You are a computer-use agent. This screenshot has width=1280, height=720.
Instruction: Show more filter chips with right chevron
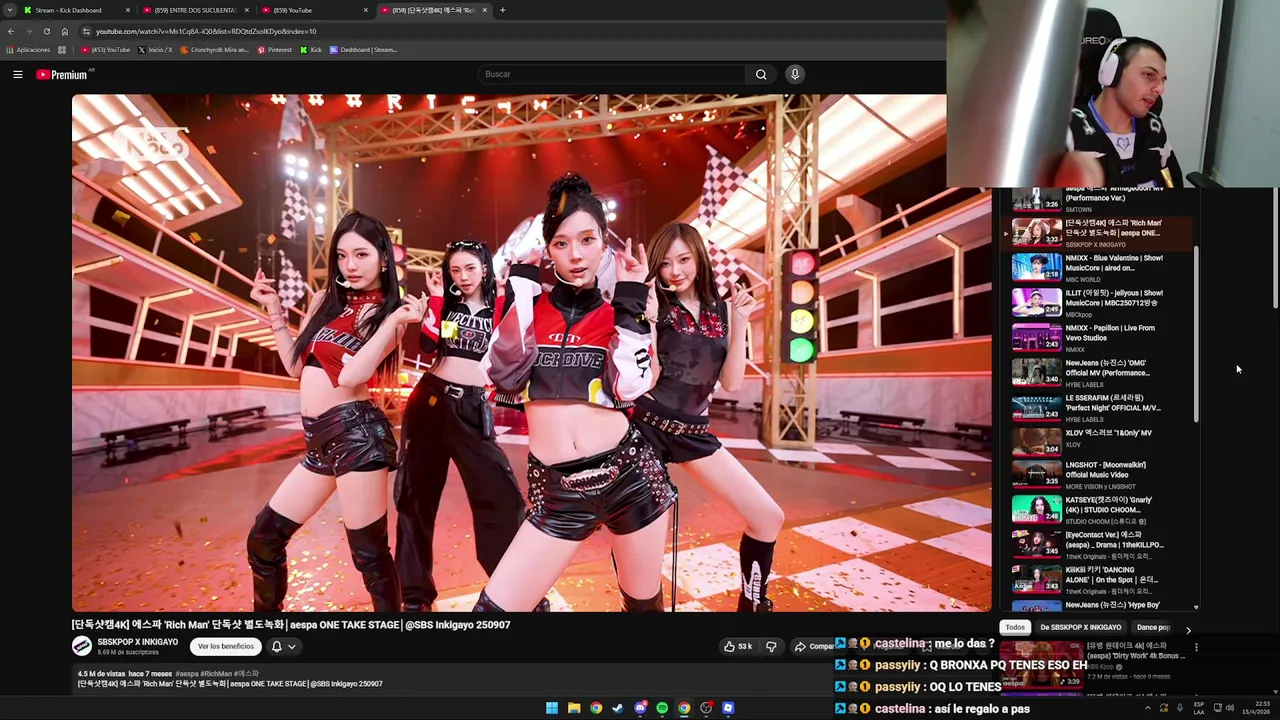[x=1188, y=630]
